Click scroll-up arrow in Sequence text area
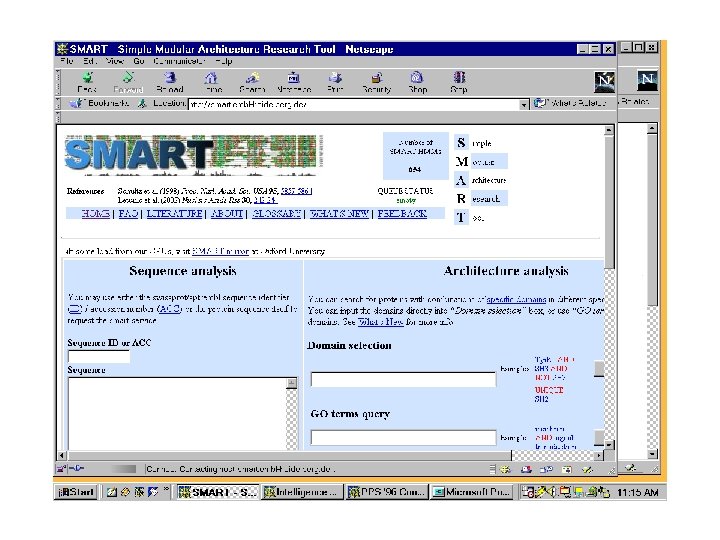The width and height of the screenshot is (720, 540). [292, 383]
